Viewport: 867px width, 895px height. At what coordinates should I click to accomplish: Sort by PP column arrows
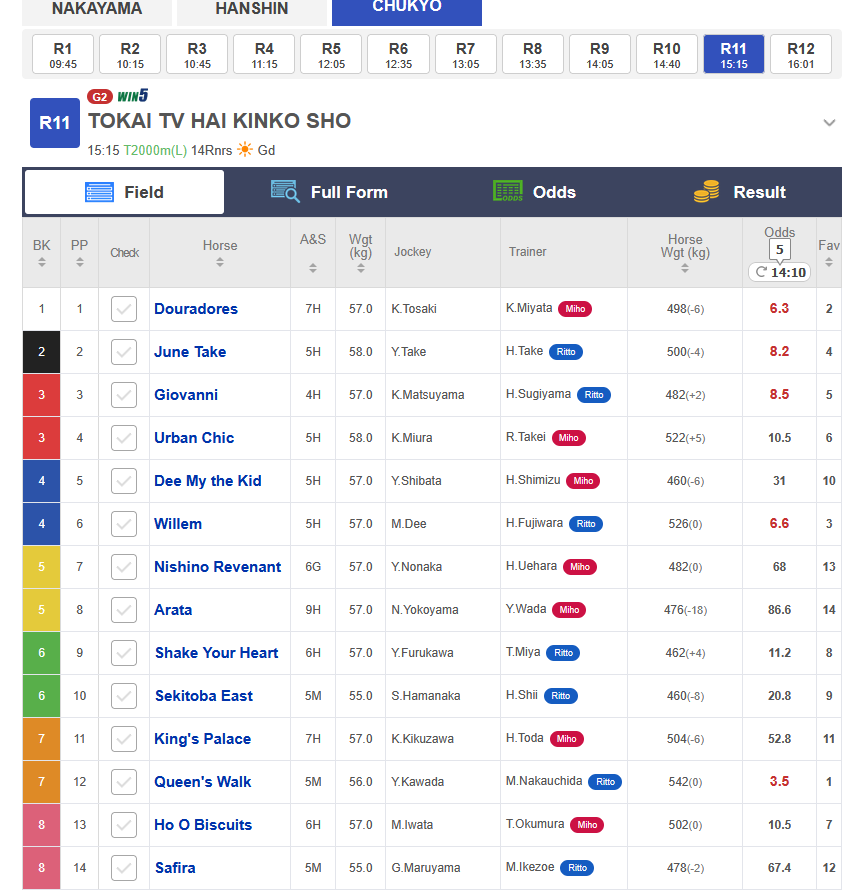click(x=79, y=263)
